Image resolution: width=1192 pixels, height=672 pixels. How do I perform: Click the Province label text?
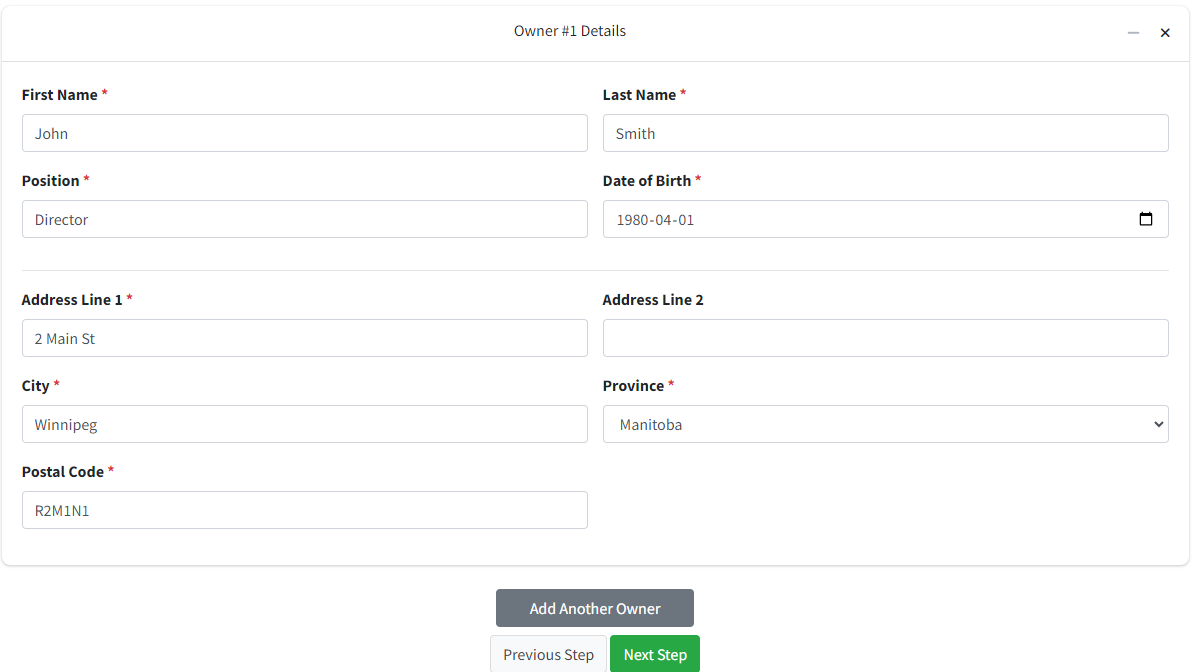(x=633, y=386)
